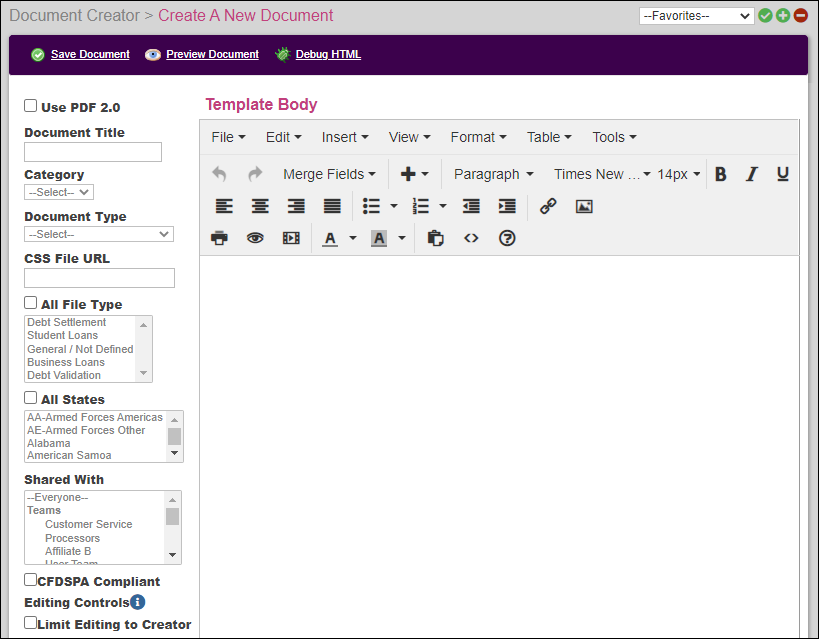This screenshot has width=819, height=639.
Task: Open the Print icon in the editor toolbar
Action: 219,238
